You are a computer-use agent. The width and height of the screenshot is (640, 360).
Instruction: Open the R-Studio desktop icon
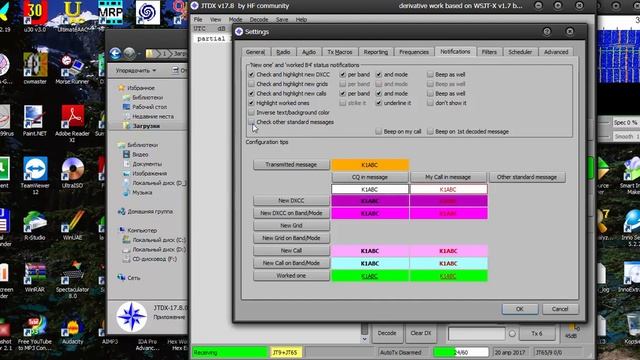pyautogui.click(x=35, y=224)
